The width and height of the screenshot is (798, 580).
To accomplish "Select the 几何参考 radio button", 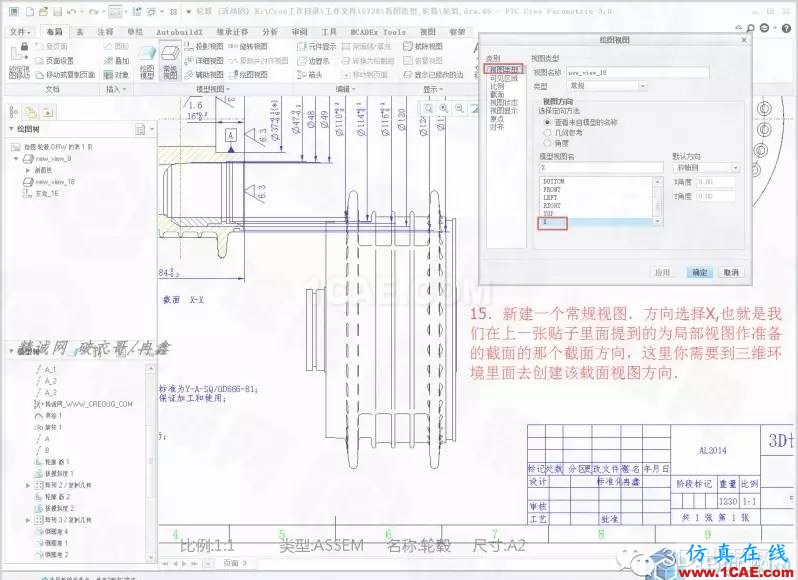I will [x=548, y=132].
